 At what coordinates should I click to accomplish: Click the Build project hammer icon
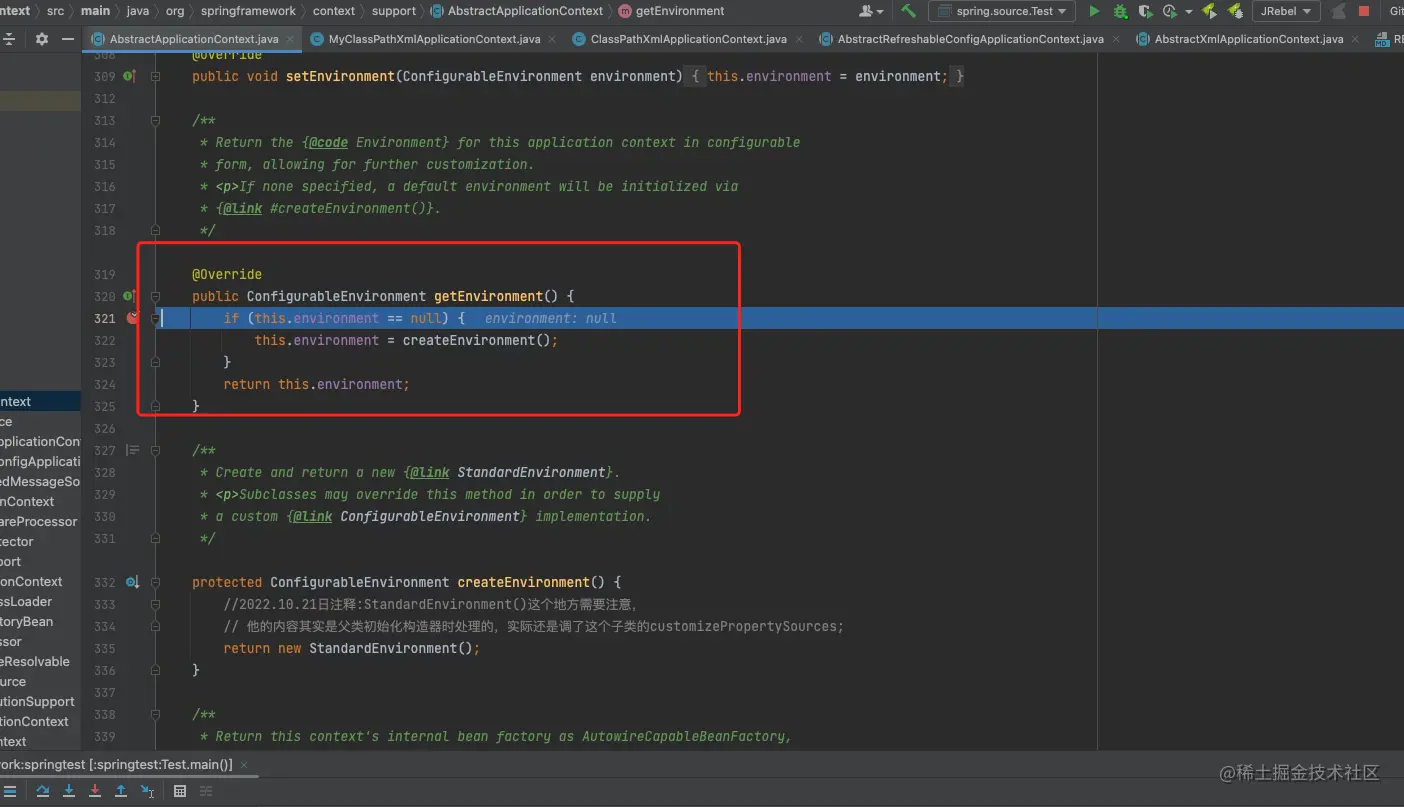pyautogui.click(x=908, y=11)
